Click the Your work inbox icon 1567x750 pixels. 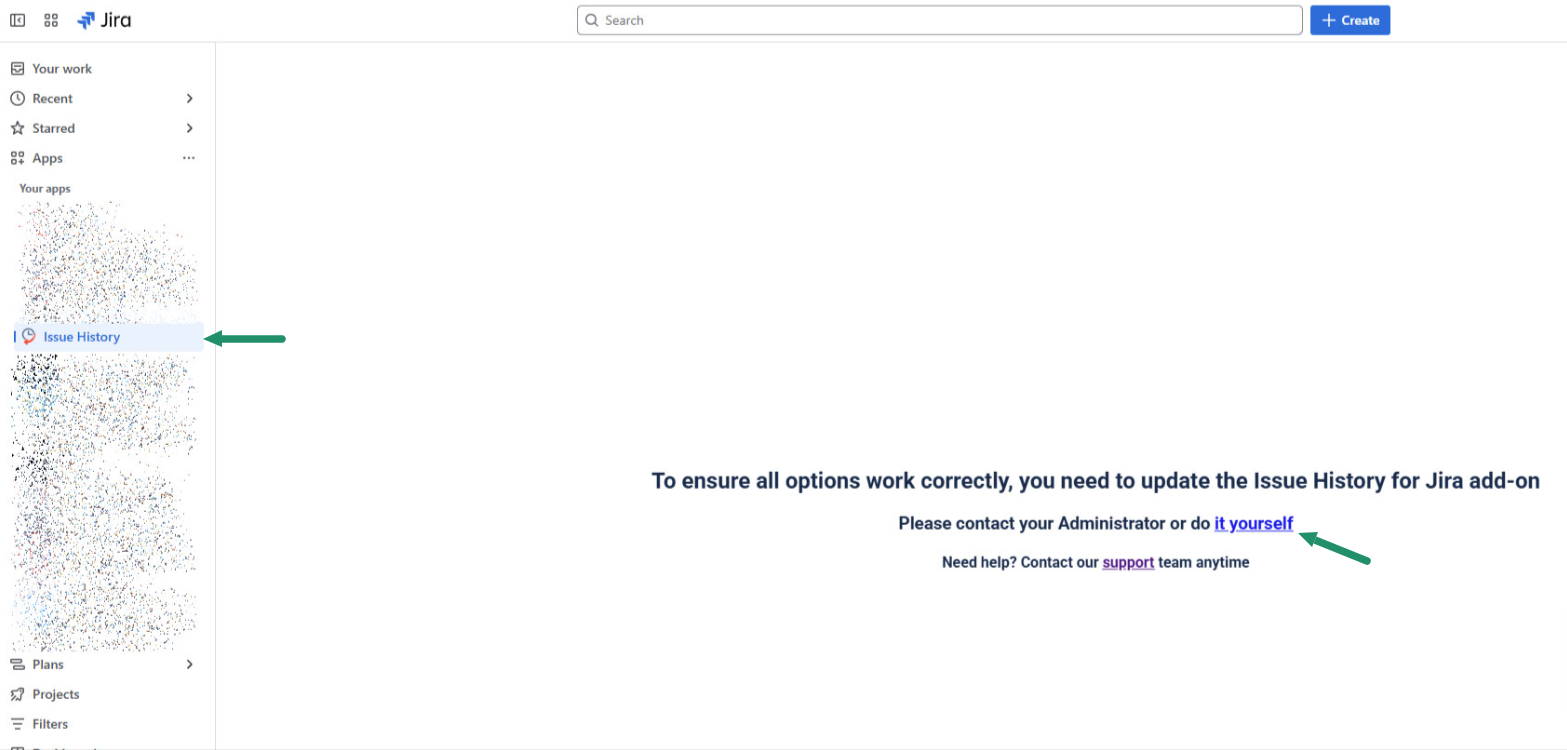pos(17,69)
